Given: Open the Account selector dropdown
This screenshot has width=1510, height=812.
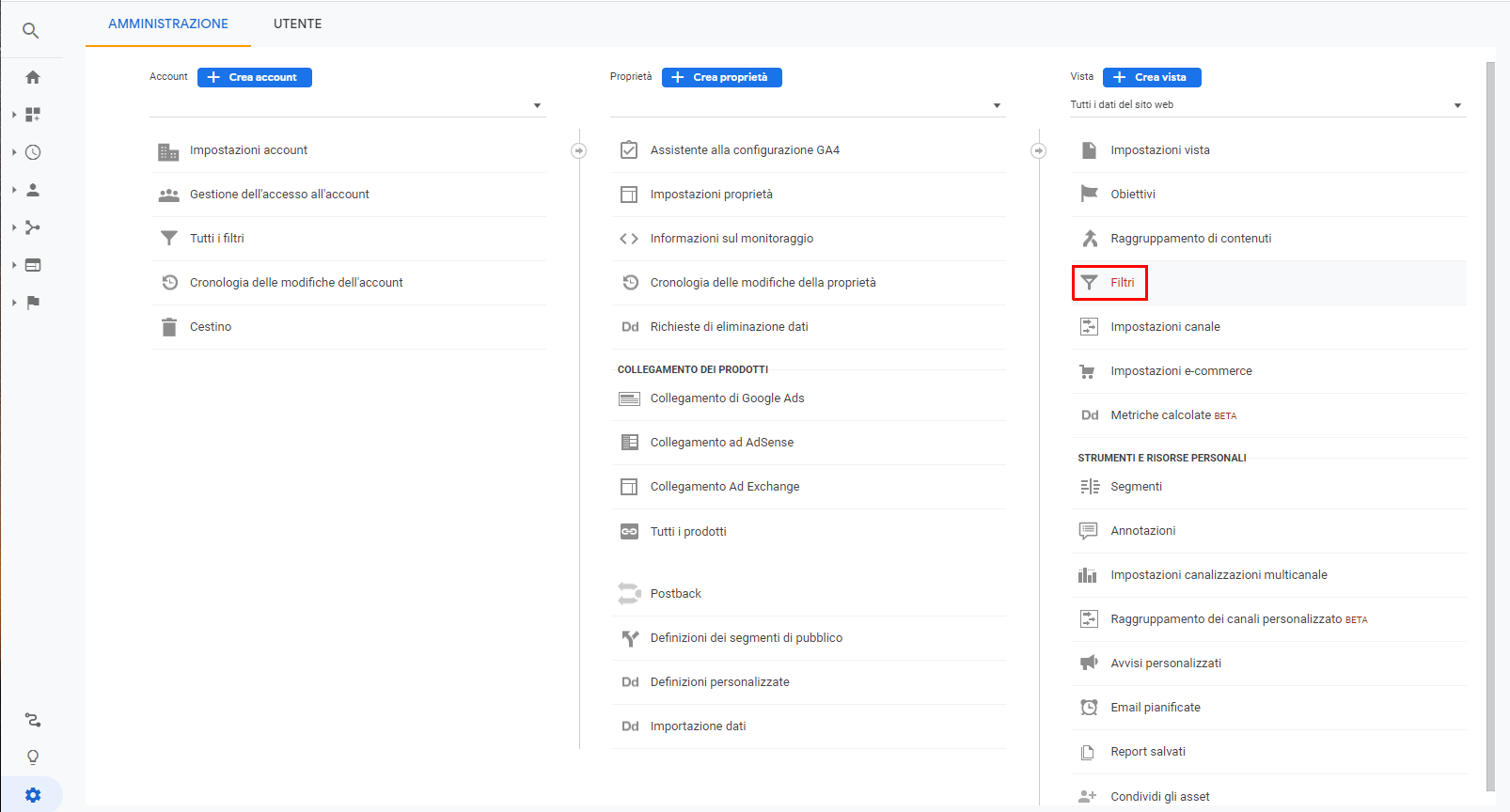Looking at the screenshot, I should coord(347,105).
